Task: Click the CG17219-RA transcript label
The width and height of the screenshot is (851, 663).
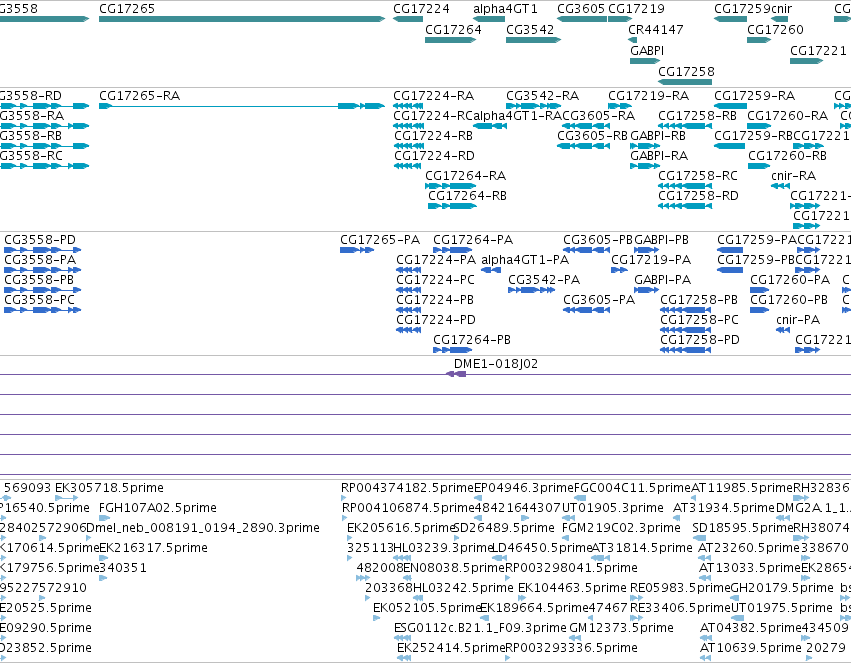Action: (x=649, y=96)
